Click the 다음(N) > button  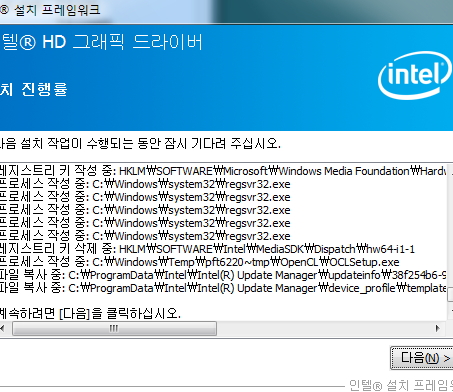click(422, 358)
